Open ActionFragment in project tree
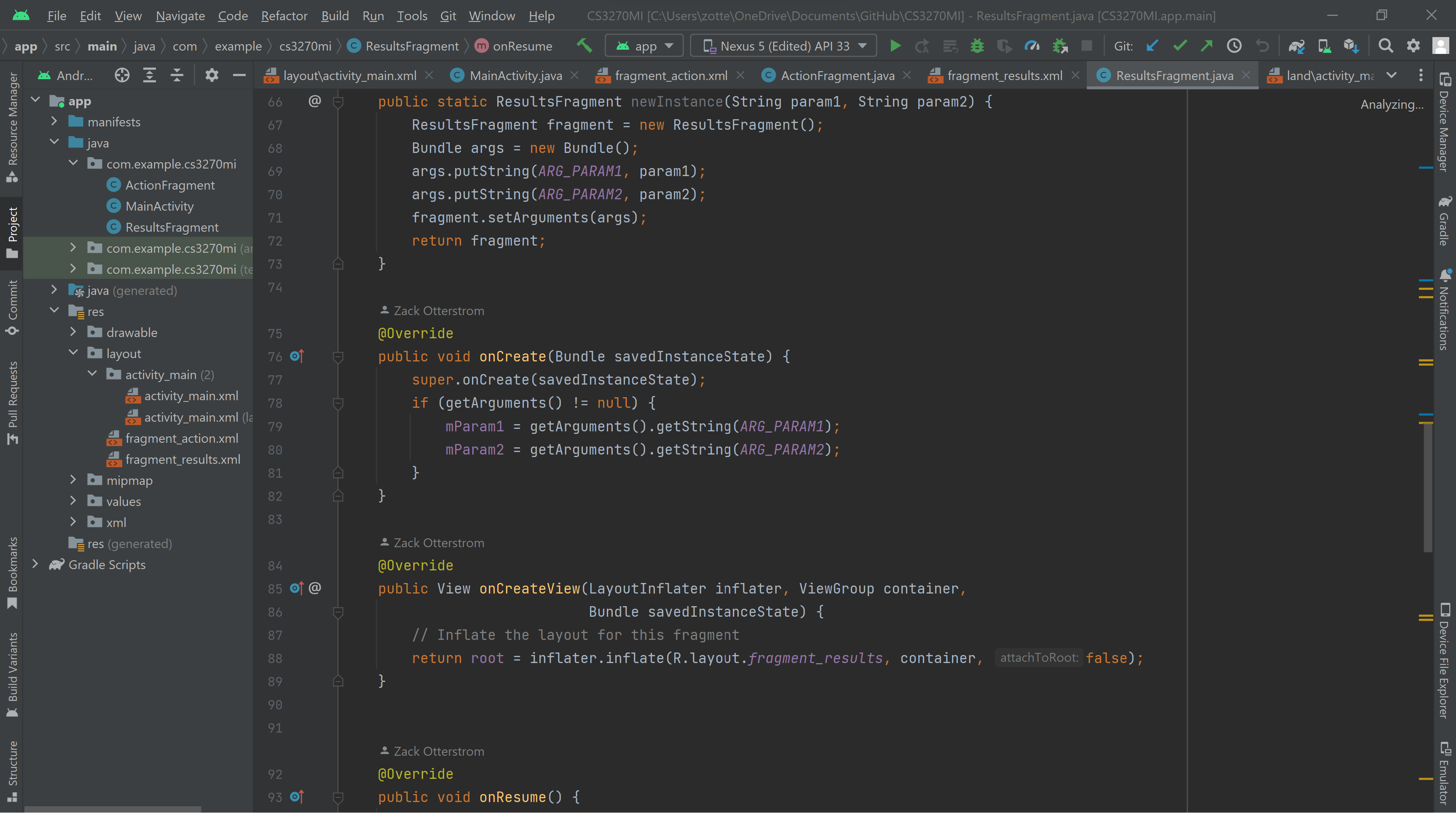The image size is (1456, 813). click(x=169, y=185)
